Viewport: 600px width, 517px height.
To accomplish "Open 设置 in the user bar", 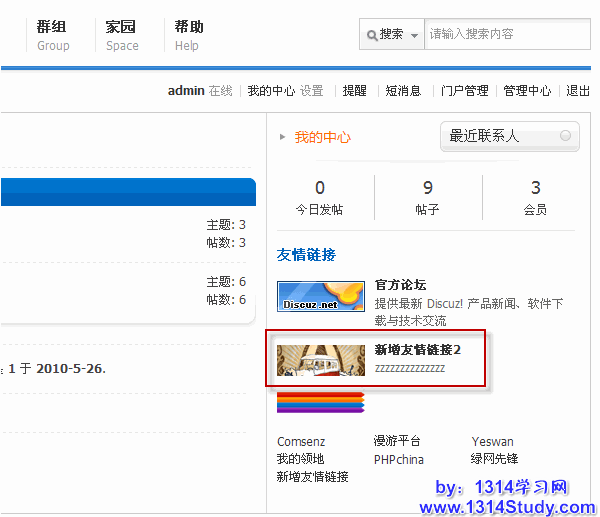I will [312, 91].
